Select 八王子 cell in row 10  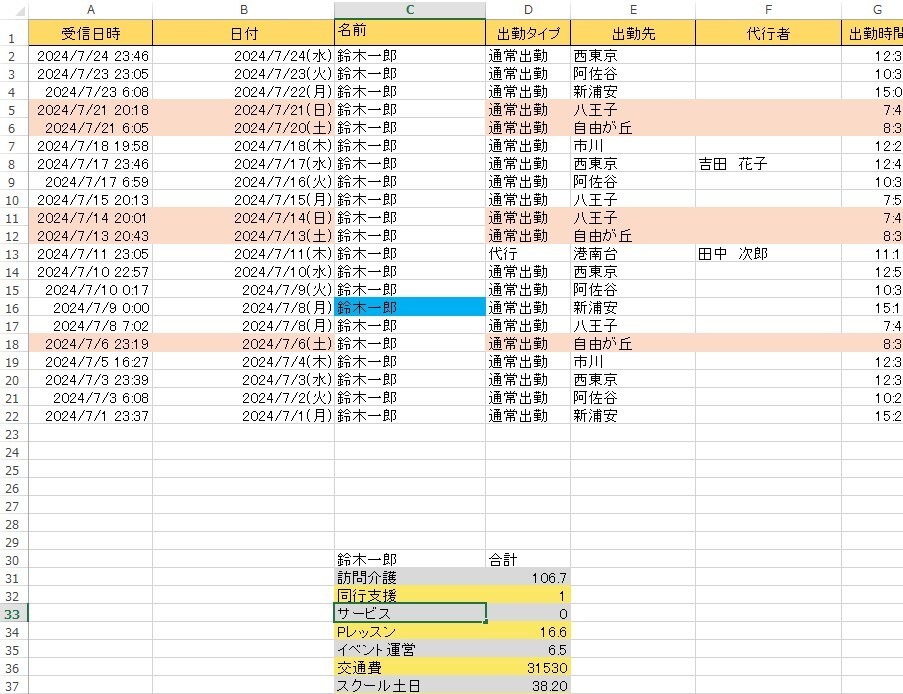[633, 200]
